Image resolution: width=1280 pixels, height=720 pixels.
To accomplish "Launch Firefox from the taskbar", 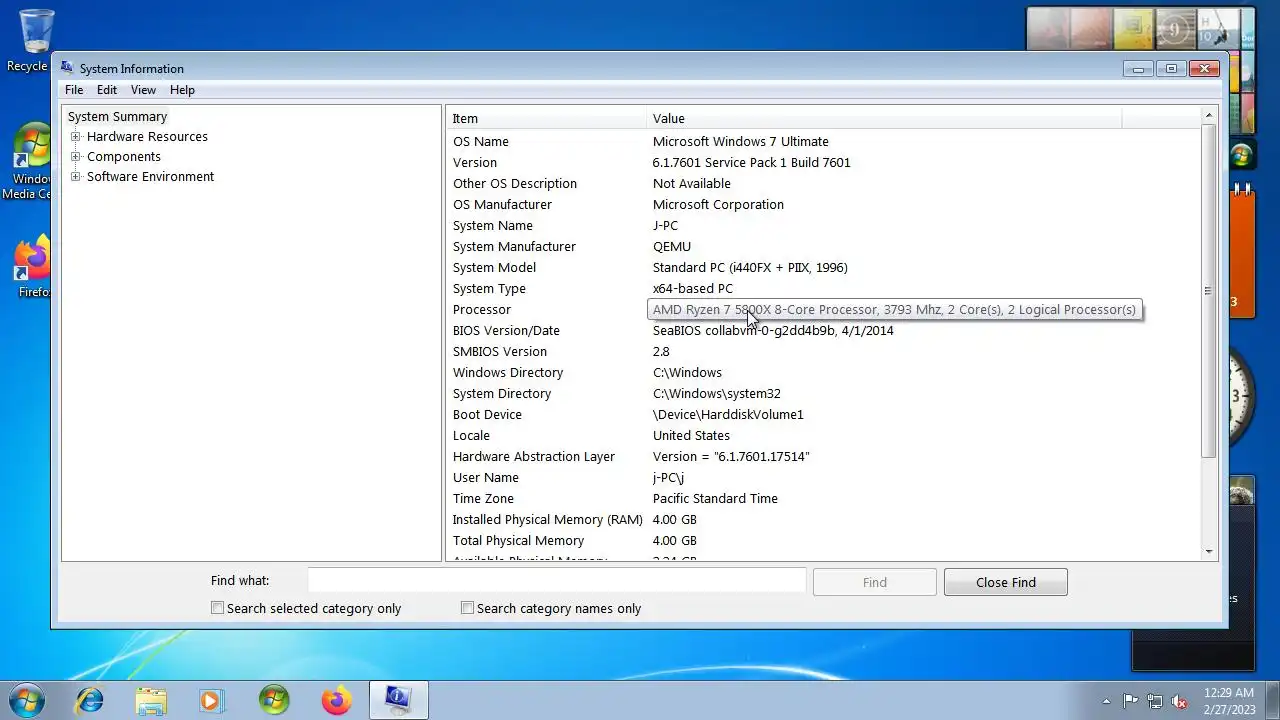I will coord(336,700).
